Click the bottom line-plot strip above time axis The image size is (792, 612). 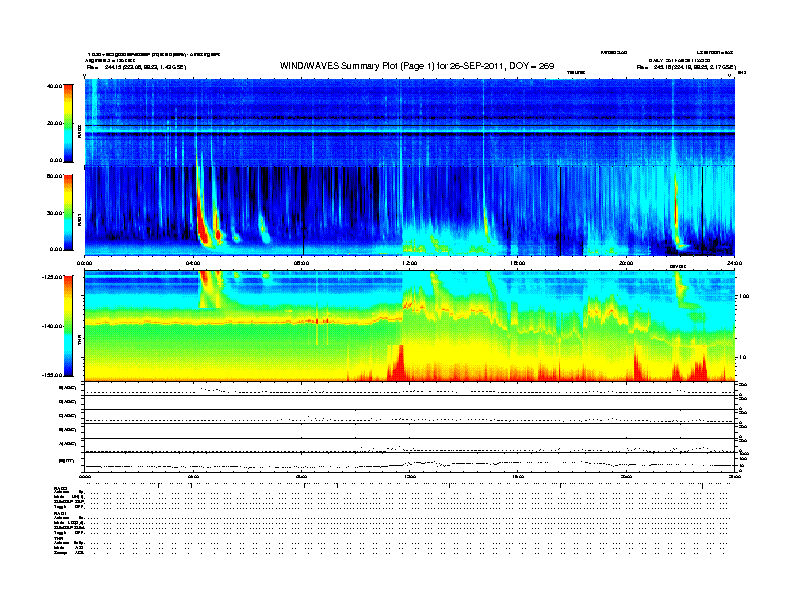click(x=410, y=462)
